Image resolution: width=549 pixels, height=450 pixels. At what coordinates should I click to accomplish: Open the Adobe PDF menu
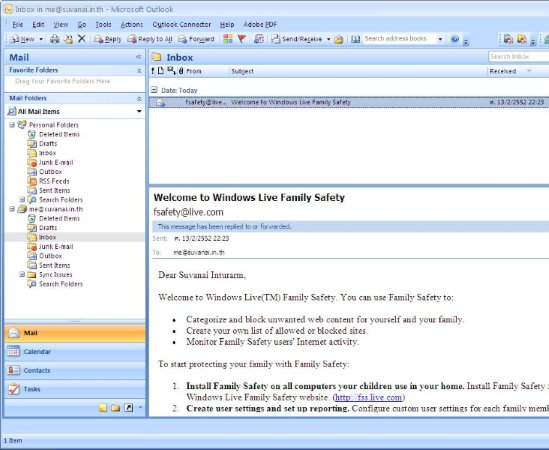[x=260, y=25]
